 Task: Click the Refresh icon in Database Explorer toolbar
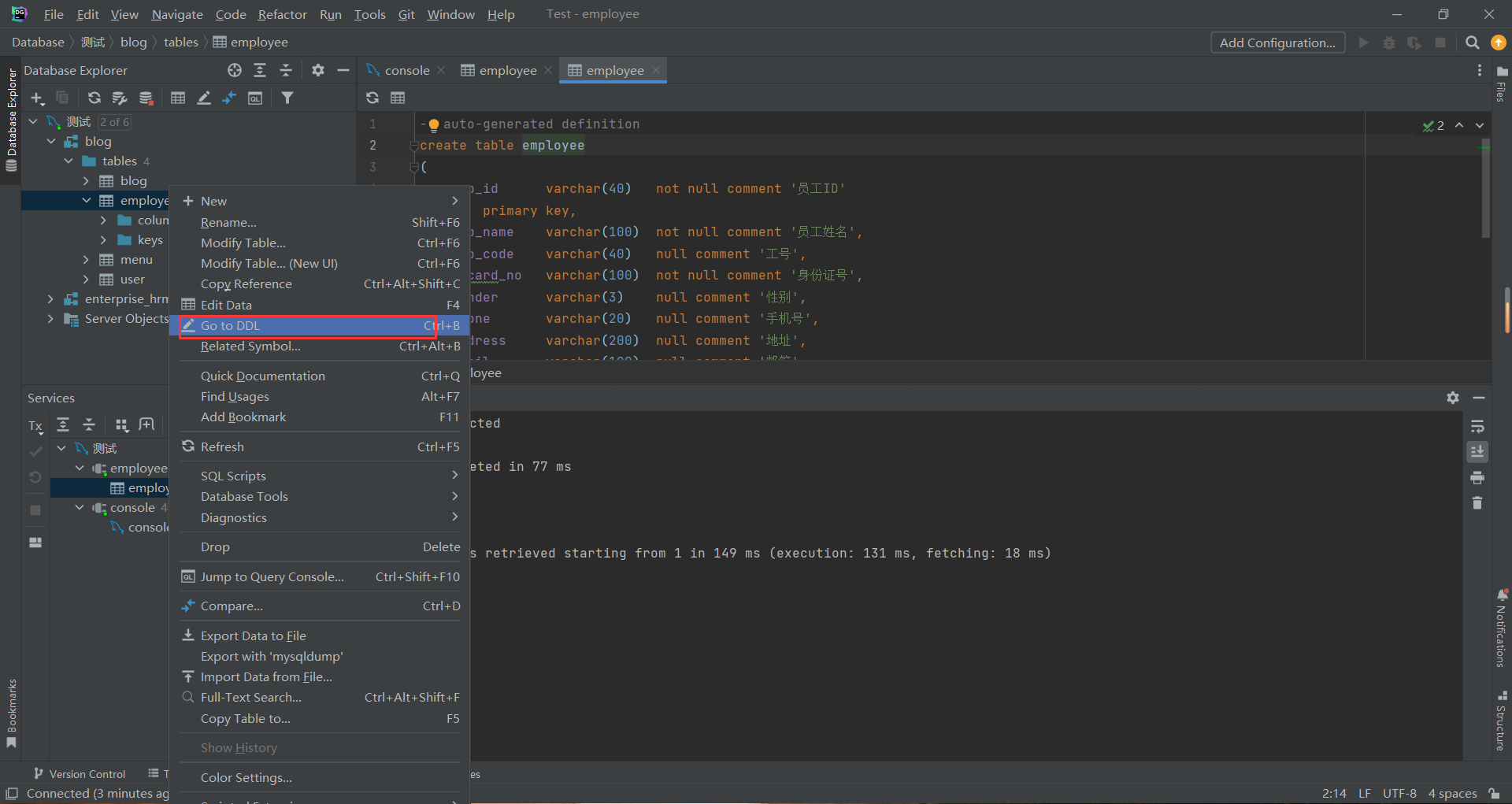[94, 98]
